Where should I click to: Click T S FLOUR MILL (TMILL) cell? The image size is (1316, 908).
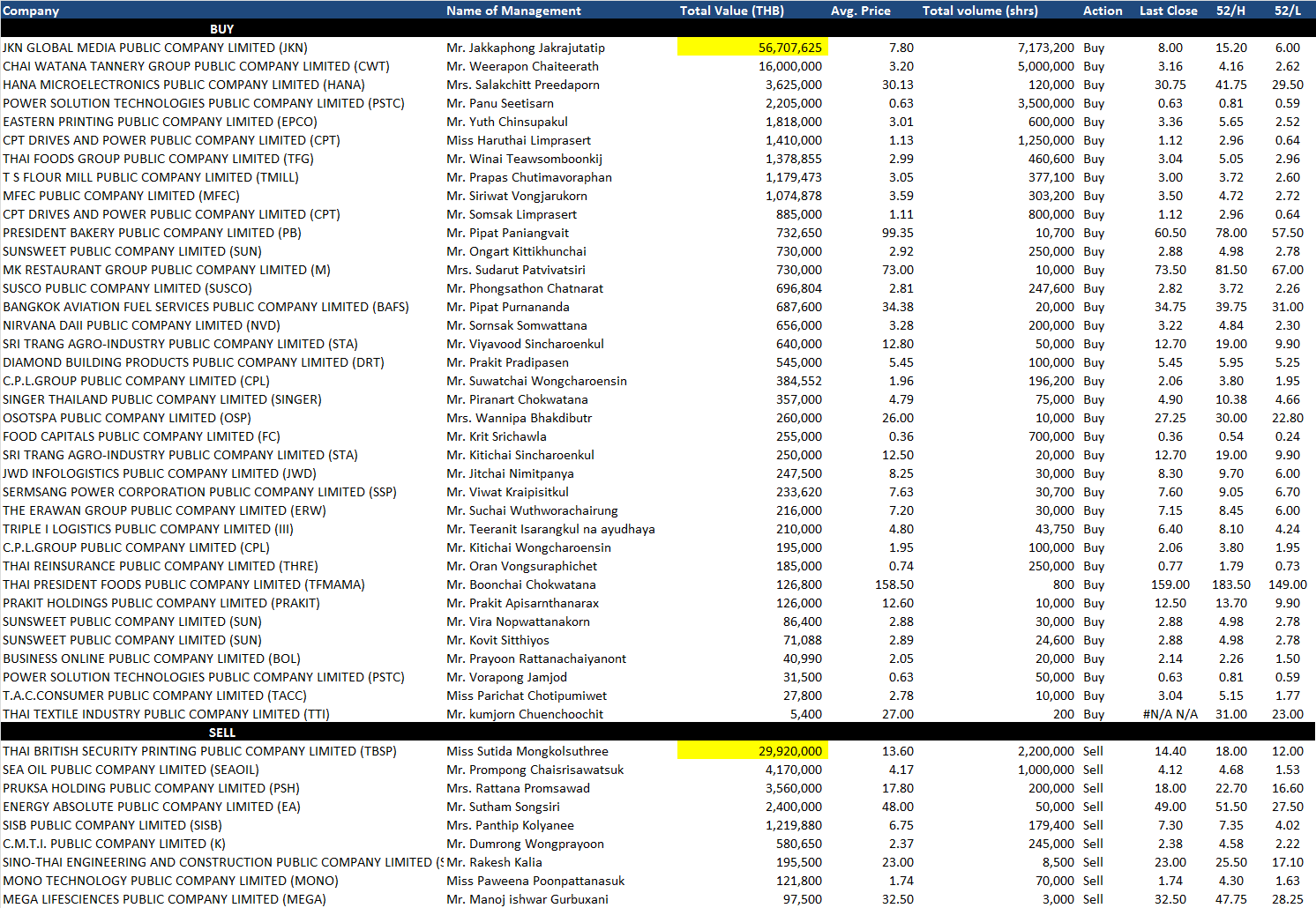point(151,177)
